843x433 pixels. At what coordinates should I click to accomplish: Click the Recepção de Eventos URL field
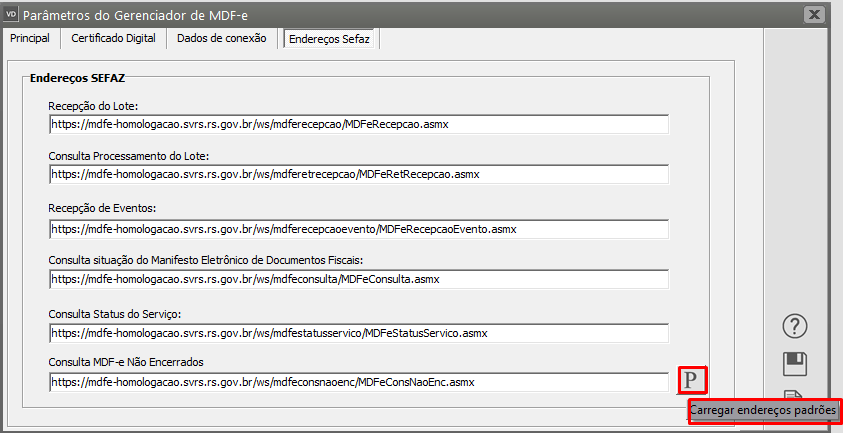coord(358,228)
